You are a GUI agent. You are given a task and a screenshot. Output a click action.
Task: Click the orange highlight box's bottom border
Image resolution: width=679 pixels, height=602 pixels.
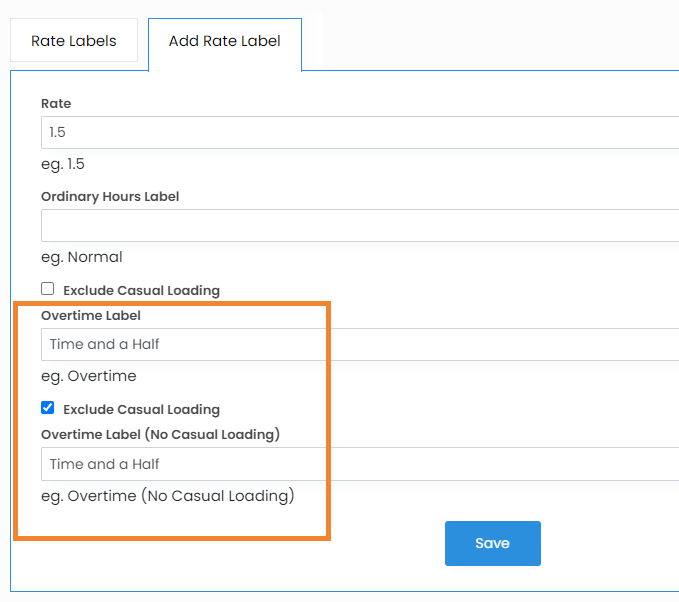[172, 539]
